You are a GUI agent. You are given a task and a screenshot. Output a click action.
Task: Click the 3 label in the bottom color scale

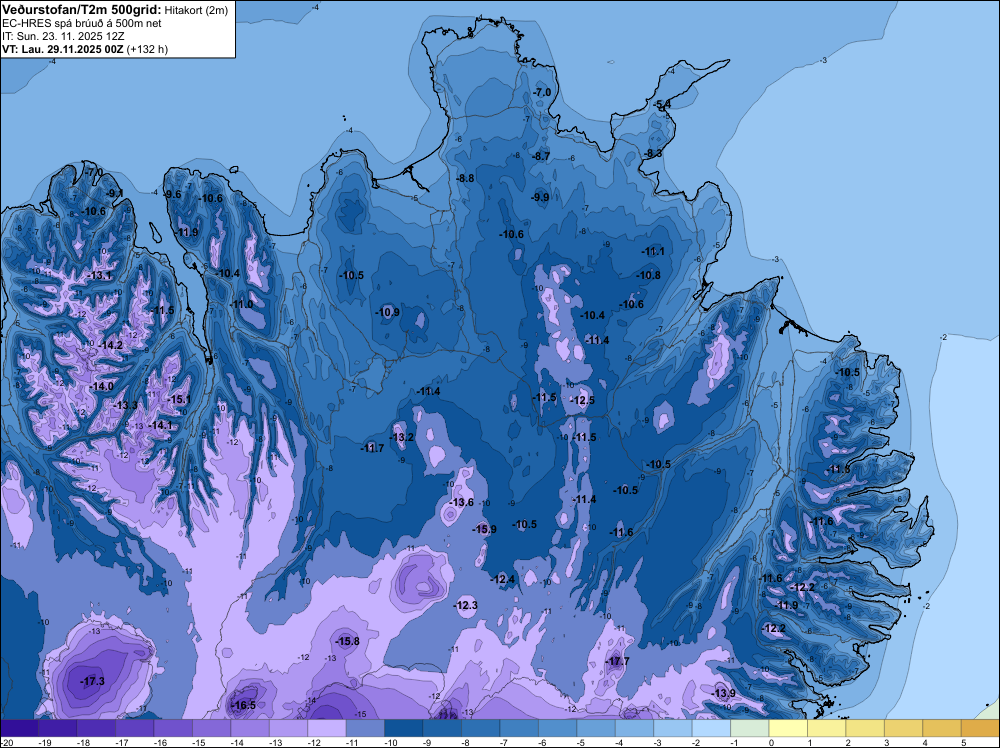886,742
